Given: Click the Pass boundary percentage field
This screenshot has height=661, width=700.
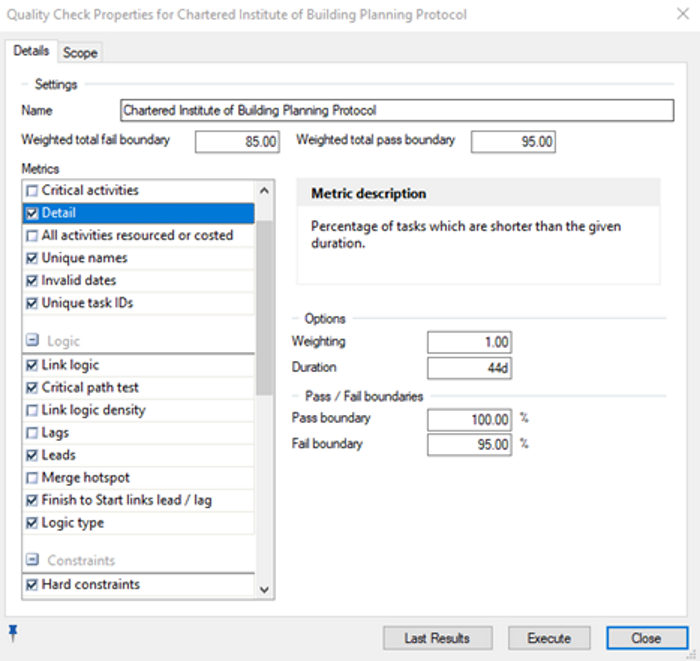Looking at the screenshot, I should (x=470, y=420).
